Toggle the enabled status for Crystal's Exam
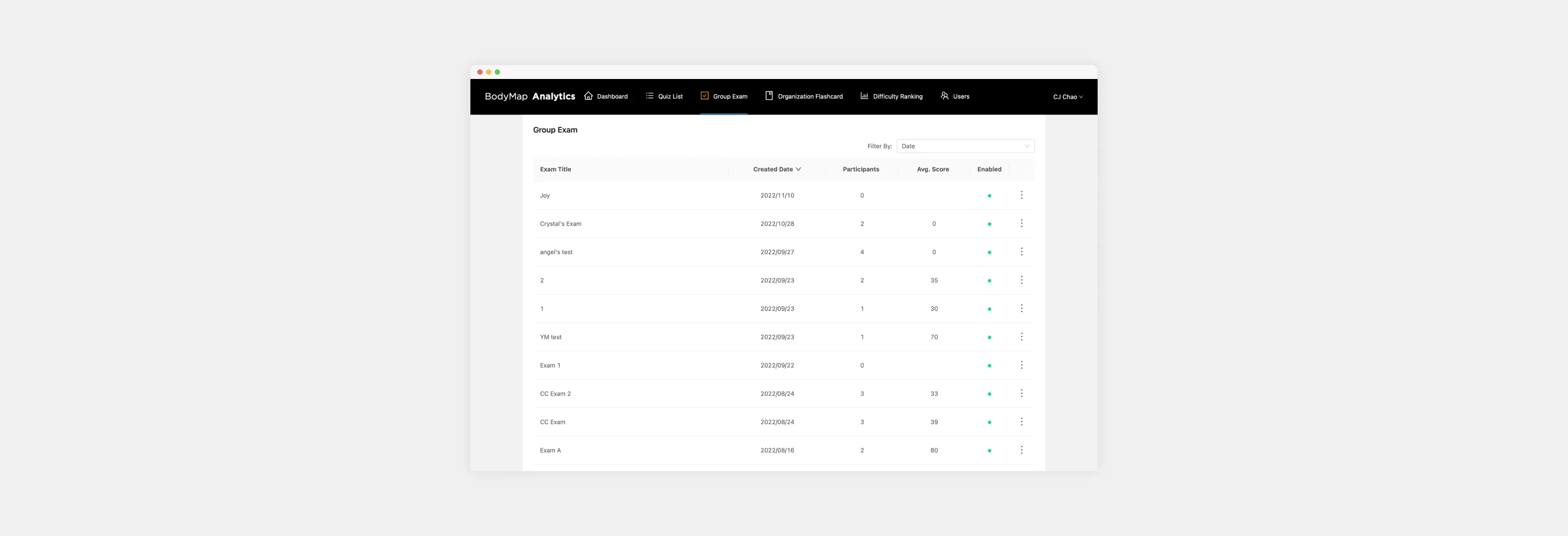This screenshot has height=536, width=1568. [990, 223]
